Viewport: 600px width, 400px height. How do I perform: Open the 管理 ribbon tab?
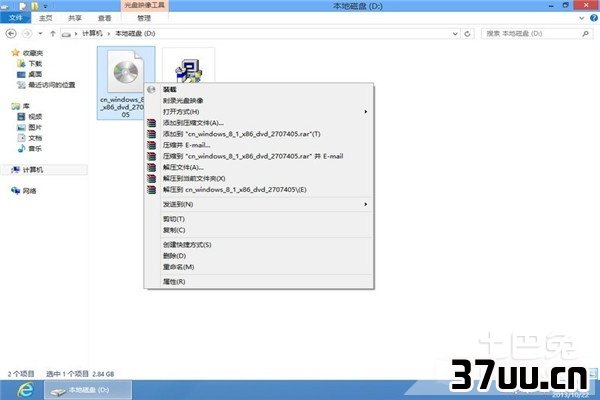(x=144, y=18)
